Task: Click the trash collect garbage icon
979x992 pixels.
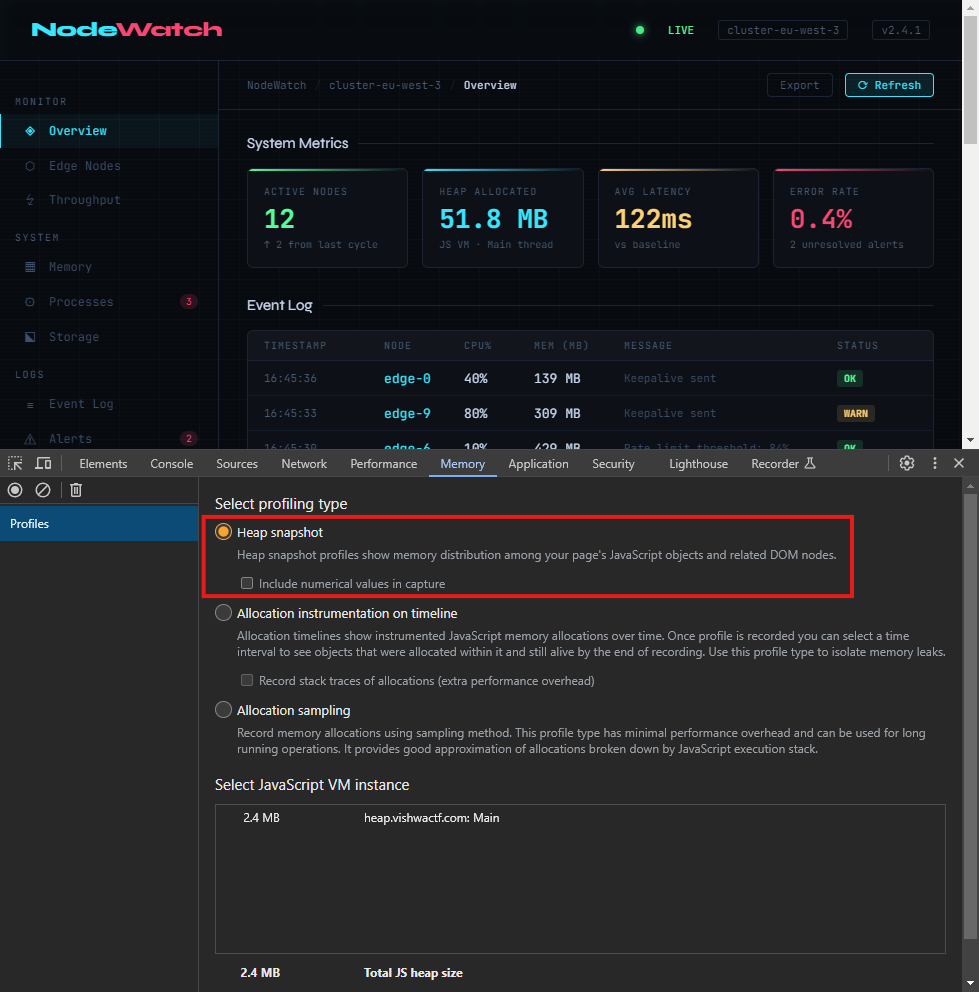Action: 76,490
